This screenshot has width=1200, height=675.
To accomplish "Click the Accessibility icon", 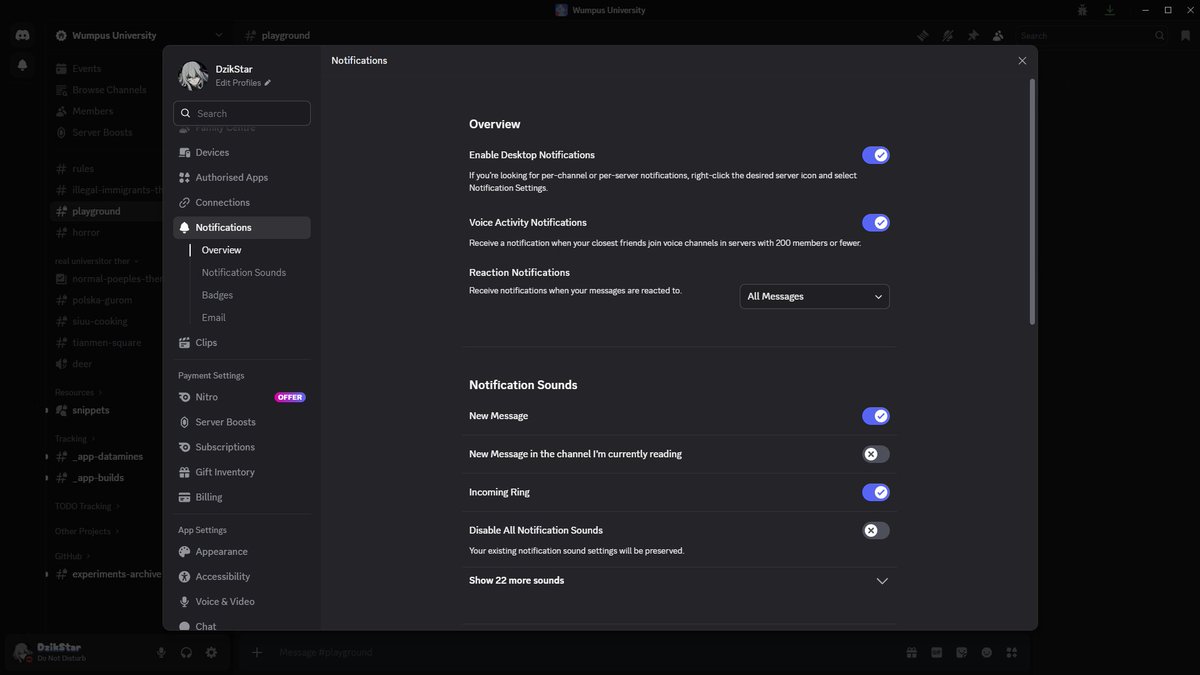I will click(x=185, y=576).
